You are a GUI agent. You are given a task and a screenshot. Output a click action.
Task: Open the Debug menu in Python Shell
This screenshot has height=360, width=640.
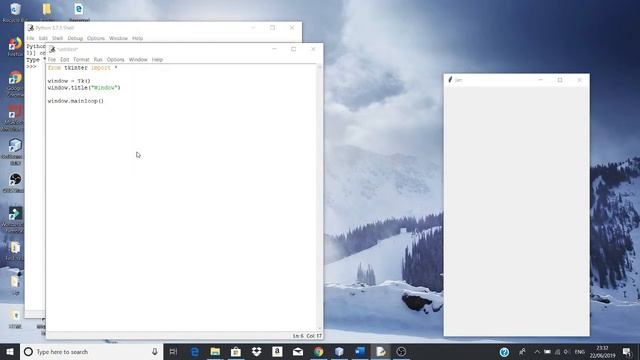tap(75, 38)
